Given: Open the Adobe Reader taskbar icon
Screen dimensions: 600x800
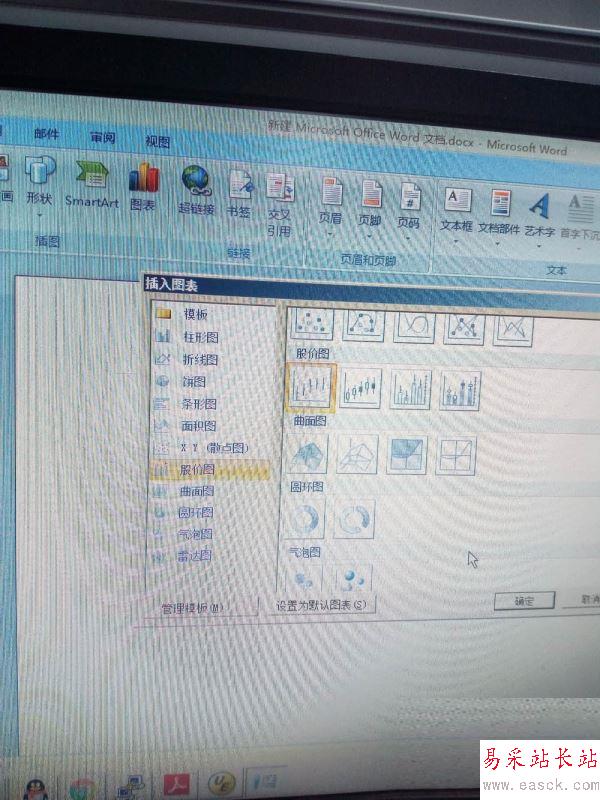Looking at the screenshot, I should 176,785.
